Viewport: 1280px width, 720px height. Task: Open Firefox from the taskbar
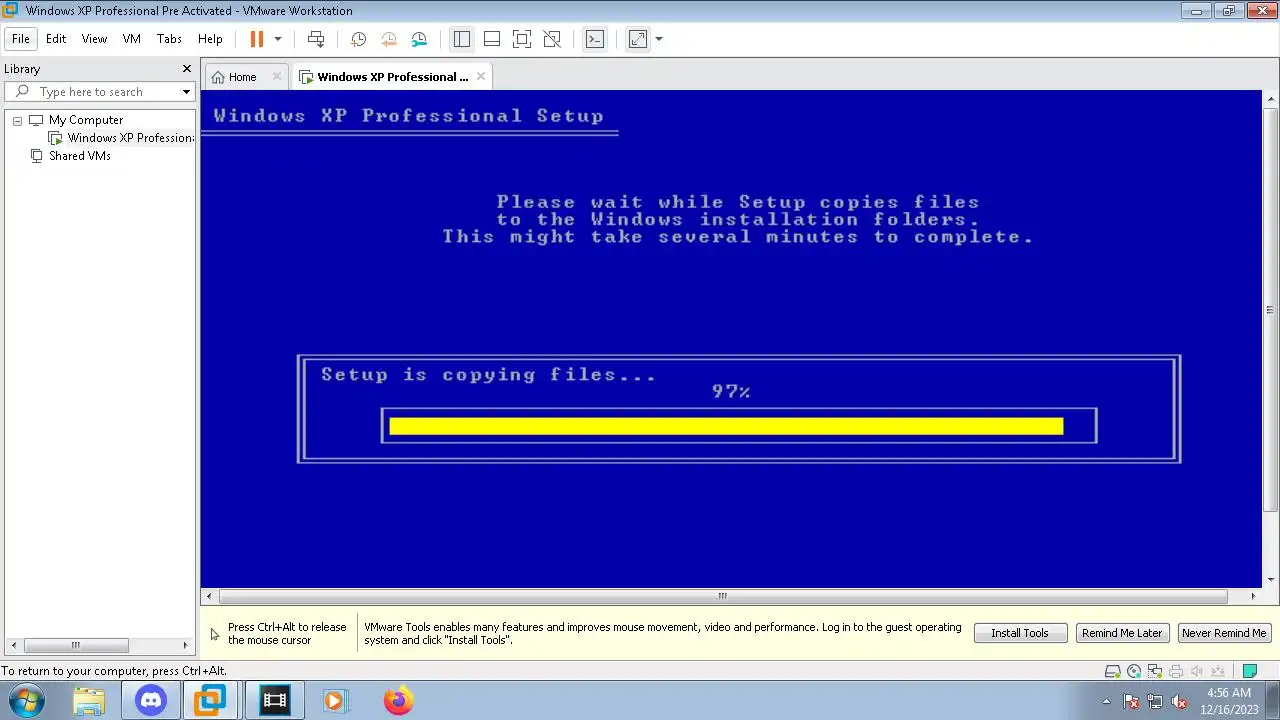click(x=398, y=701)
